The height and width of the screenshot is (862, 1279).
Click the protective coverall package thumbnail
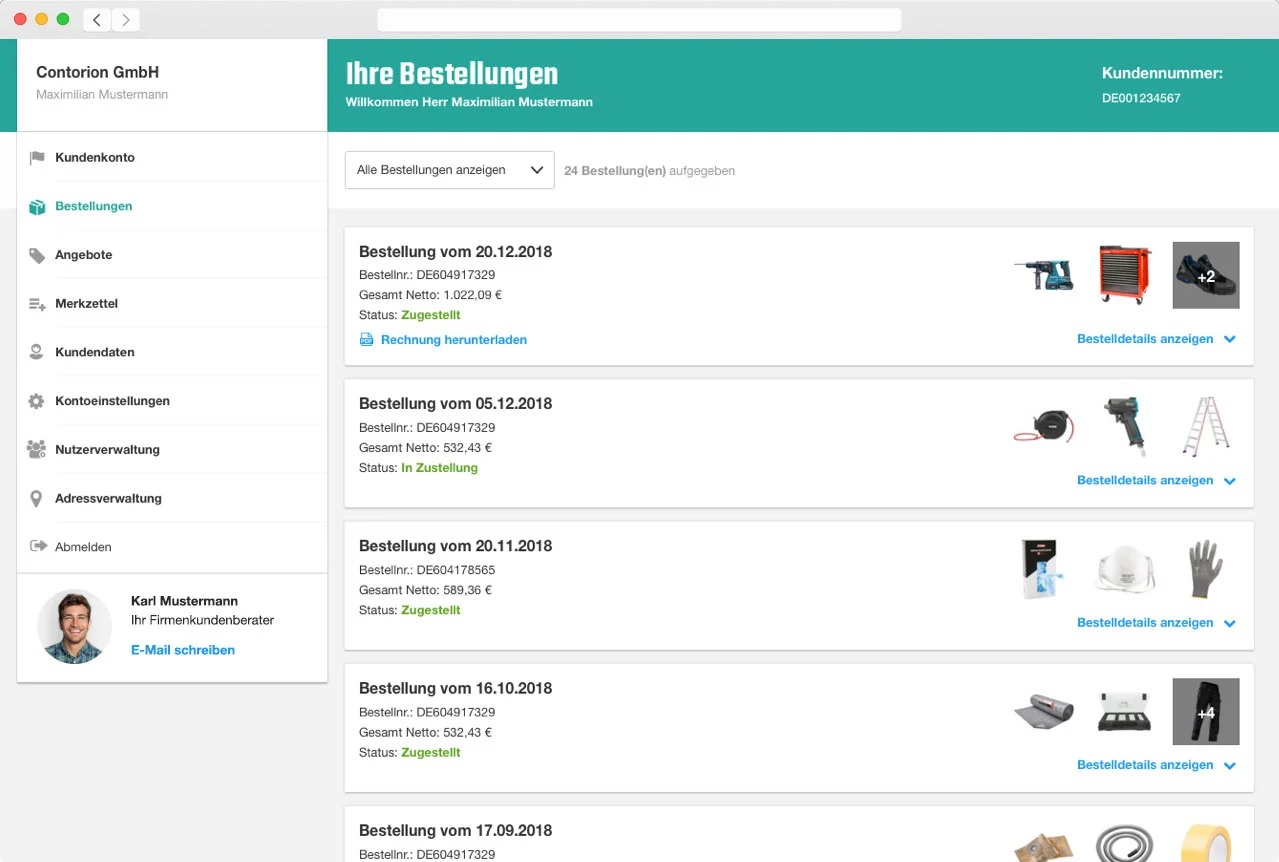tap(1041, 569)
